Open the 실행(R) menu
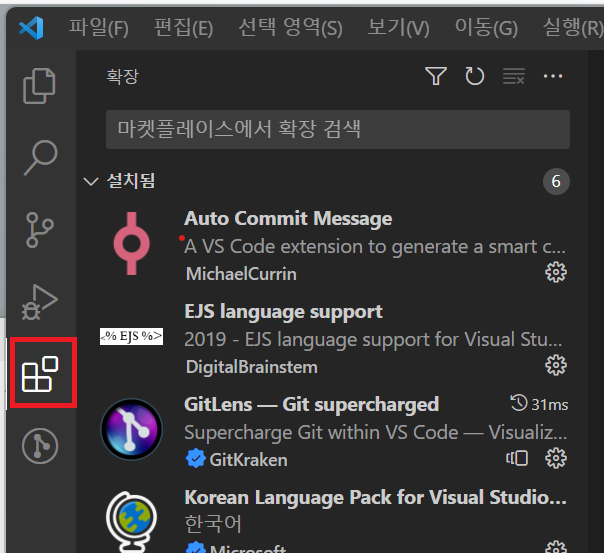Screen dimensions: 604x553 pos(573,28)
